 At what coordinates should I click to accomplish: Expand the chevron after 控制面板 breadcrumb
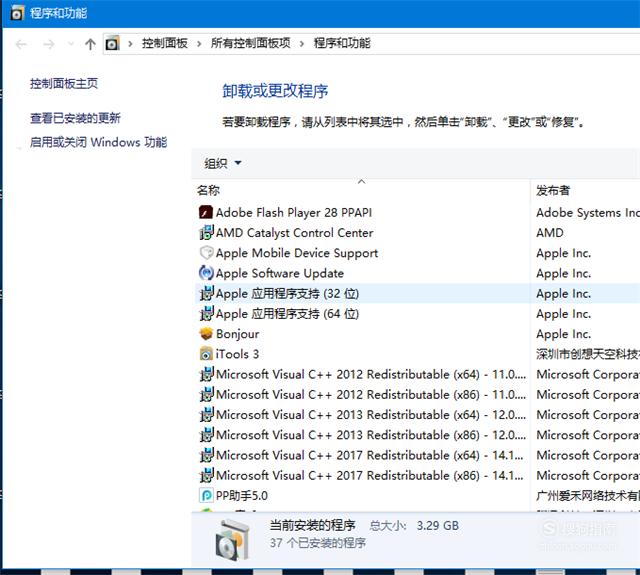[x=199, y=43]
